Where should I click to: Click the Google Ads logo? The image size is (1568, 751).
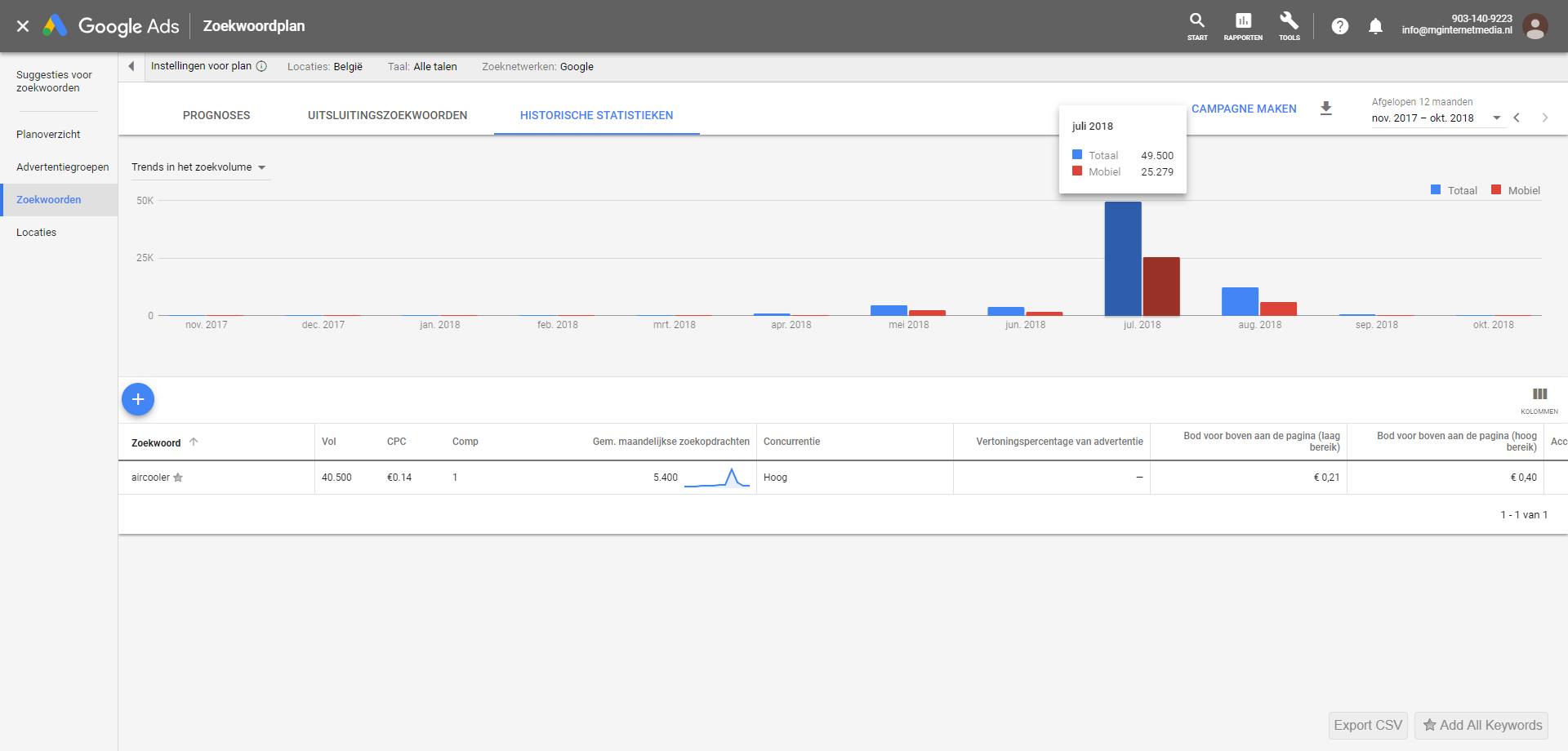(x=111, y=26)
